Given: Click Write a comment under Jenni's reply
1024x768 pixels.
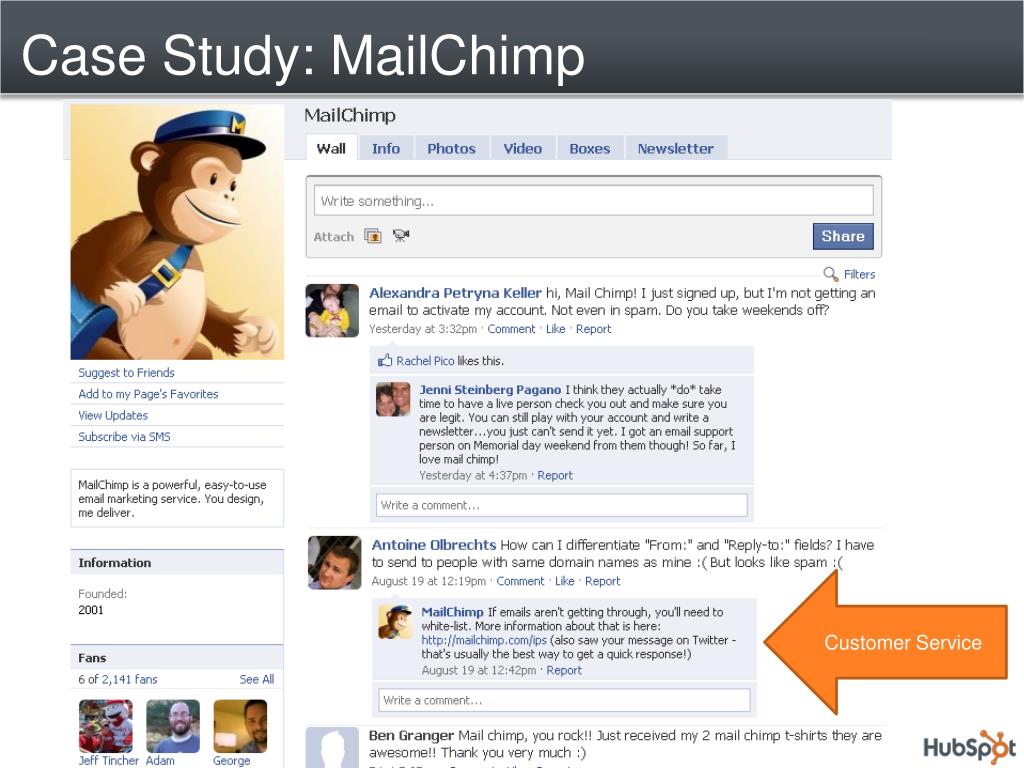Looking at the screenshot, I should [x=562, y=505].
